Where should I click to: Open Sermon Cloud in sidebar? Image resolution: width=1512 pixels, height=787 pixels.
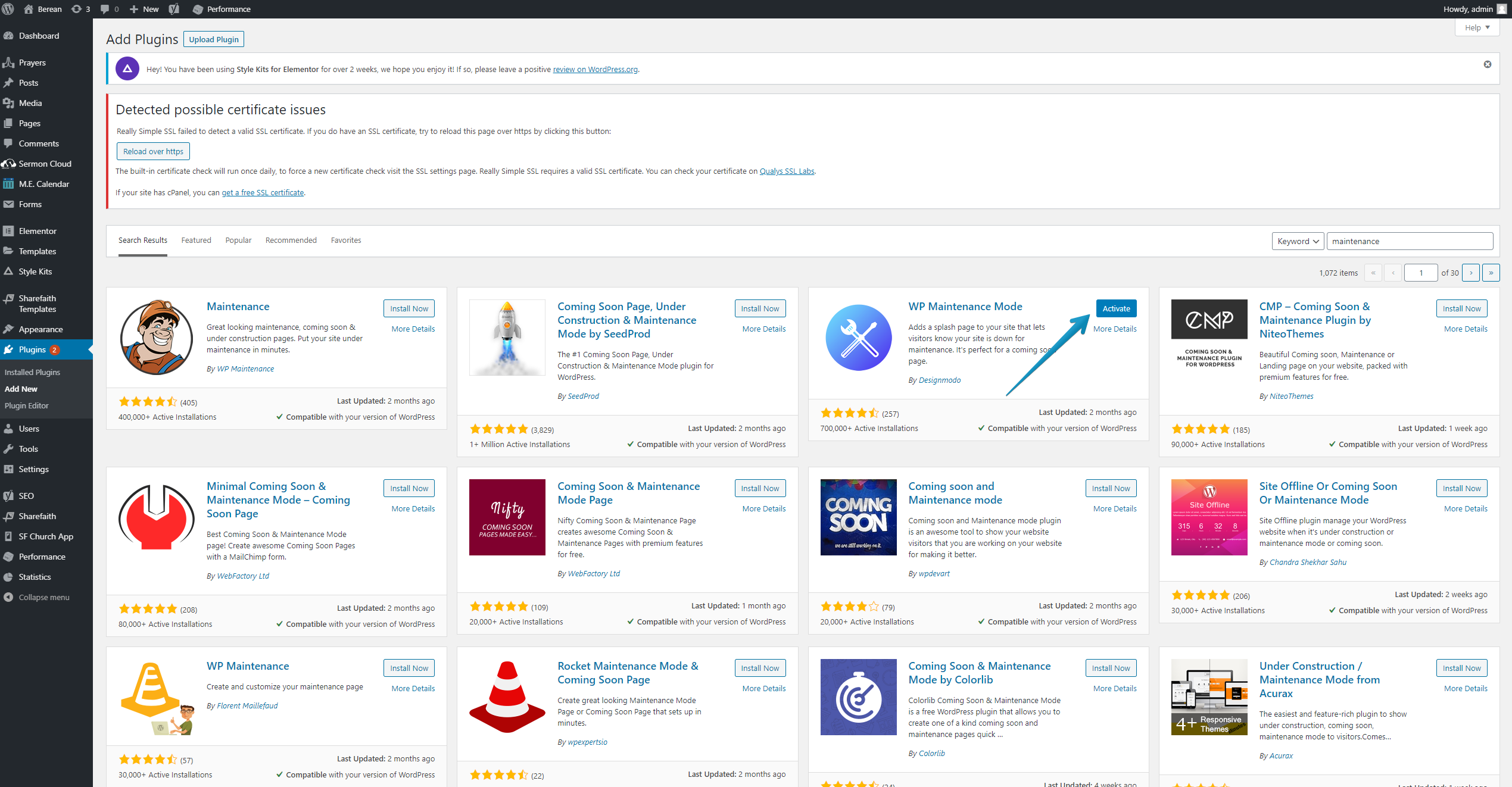tap(45, 164)
